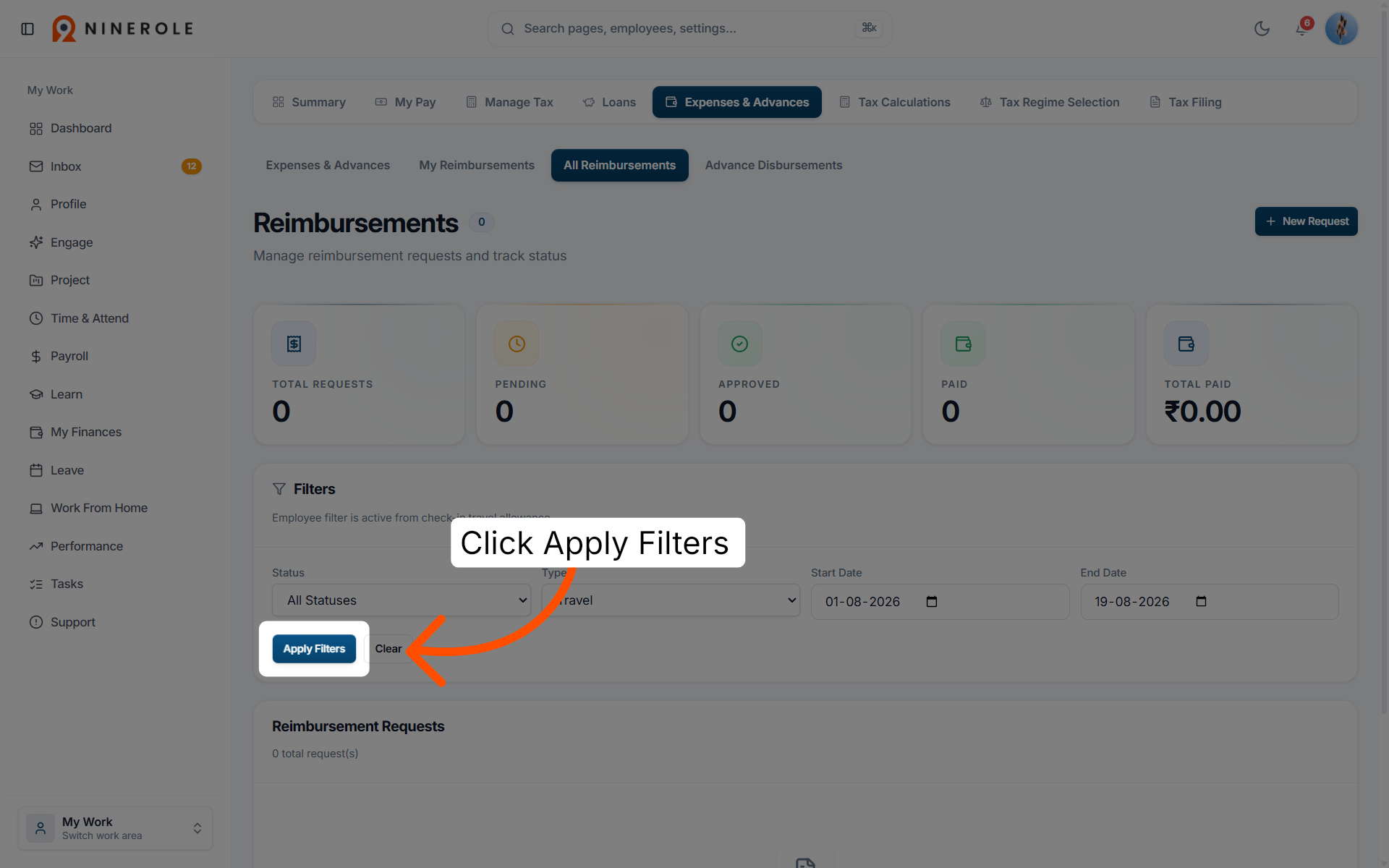Focus the search pages input field
The image size is (1389, 868).
[x=689, y=29]
